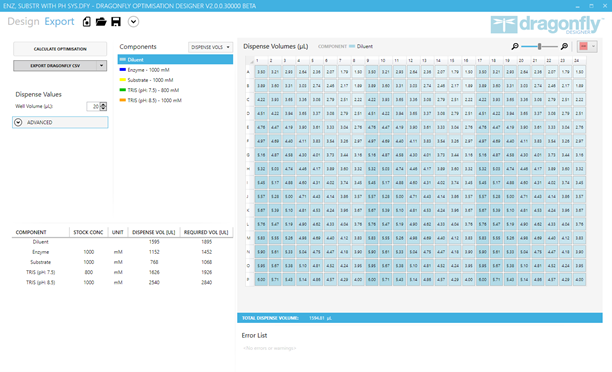Open Export Dragonfly CSV dropdown arrow
The image size is (612, 372).
click(x=101, y=66)
